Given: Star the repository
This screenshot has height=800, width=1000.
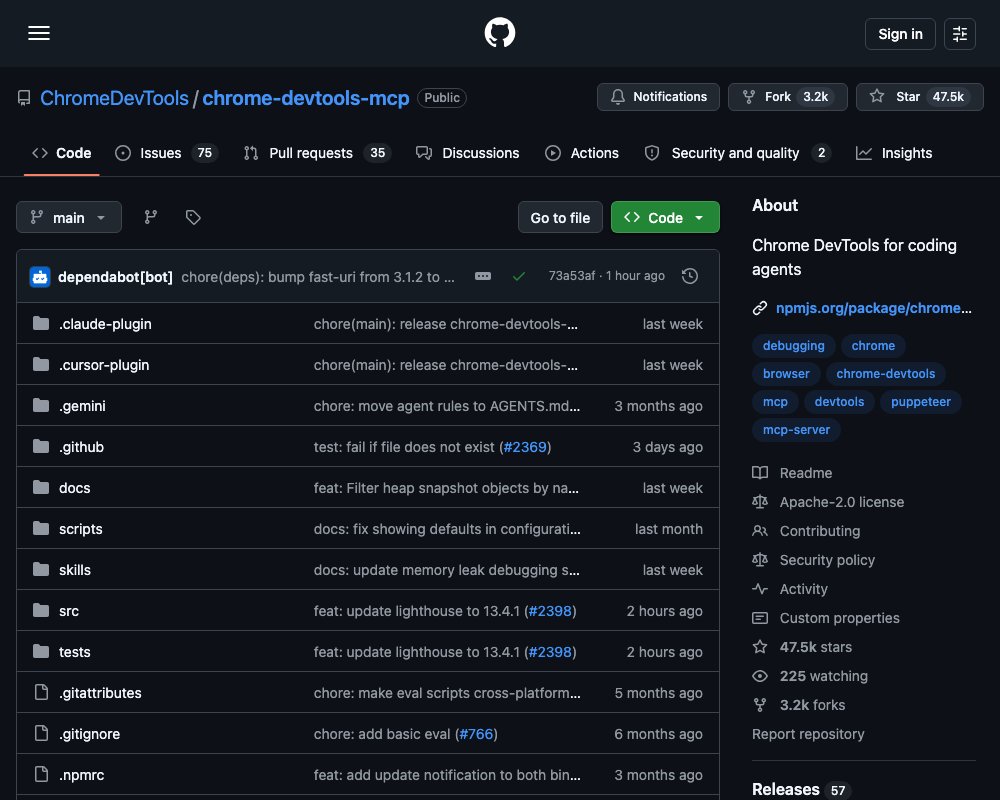Looking at the screenshot, I should [919, 97].
